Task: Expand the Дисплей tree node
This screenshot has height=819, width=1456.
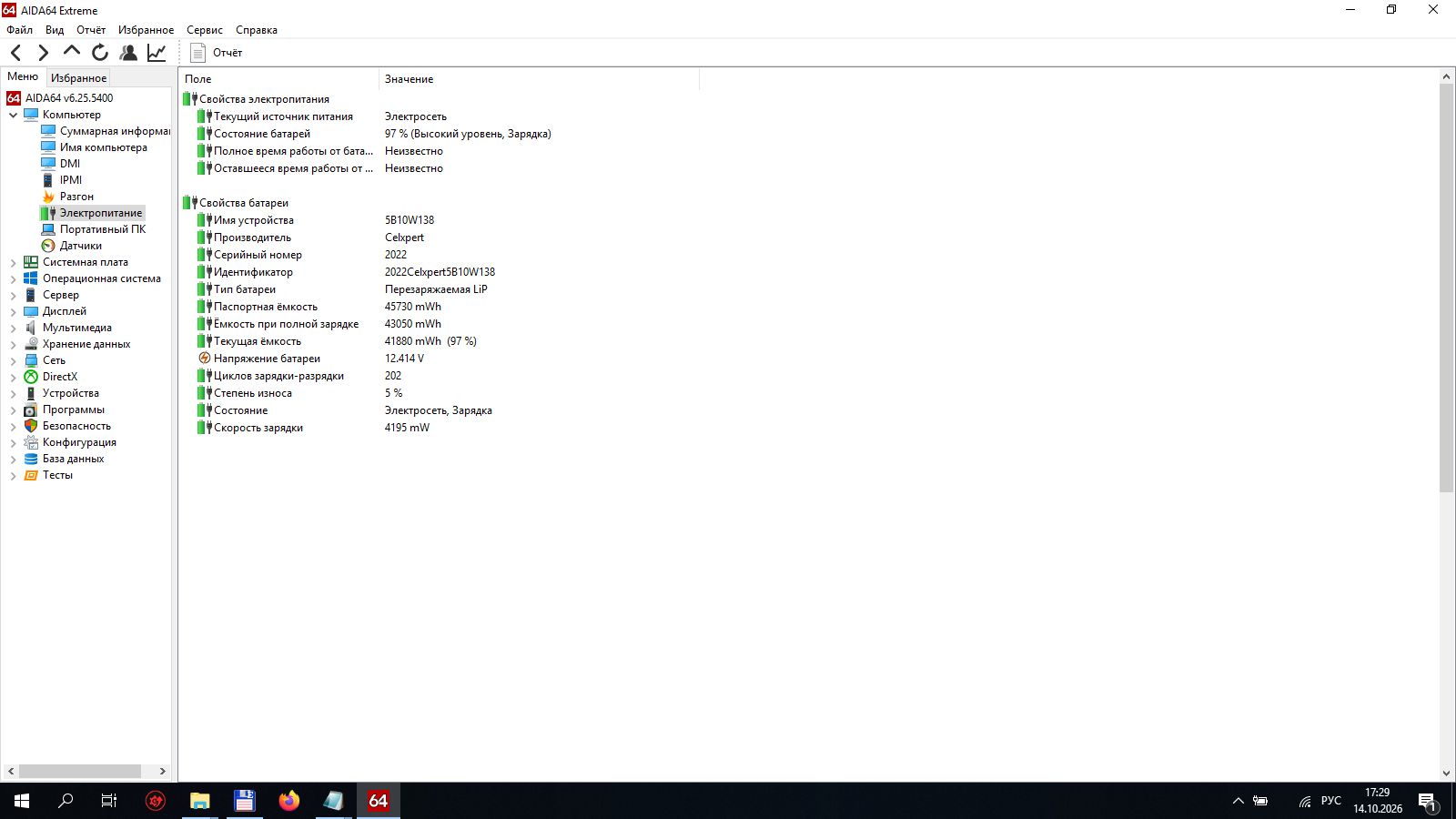Action: pos(13,311)
